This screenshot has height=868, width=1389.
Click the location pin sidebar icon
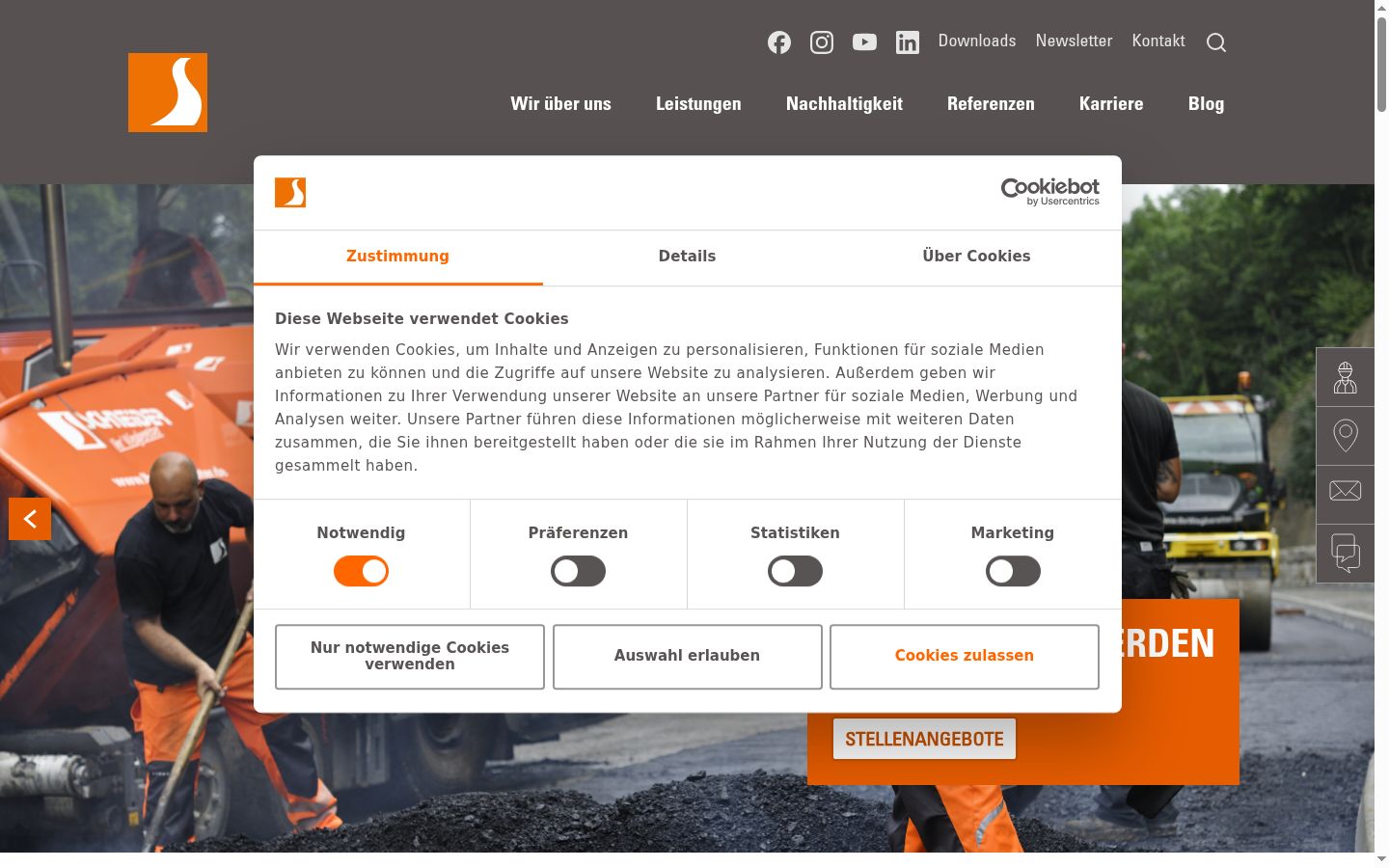pos(1345,436)
